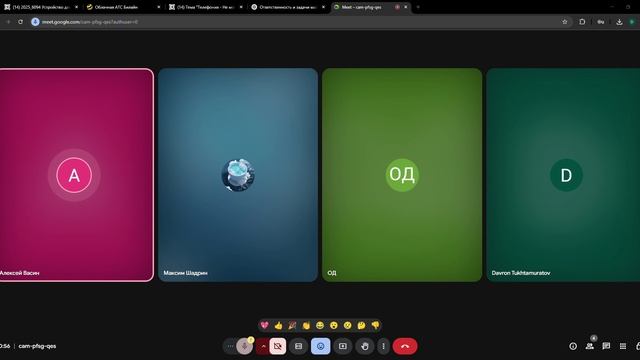Send the surprised face reaction
The height and width of the screenshot is (360, 640).
(x=334, y=325)
